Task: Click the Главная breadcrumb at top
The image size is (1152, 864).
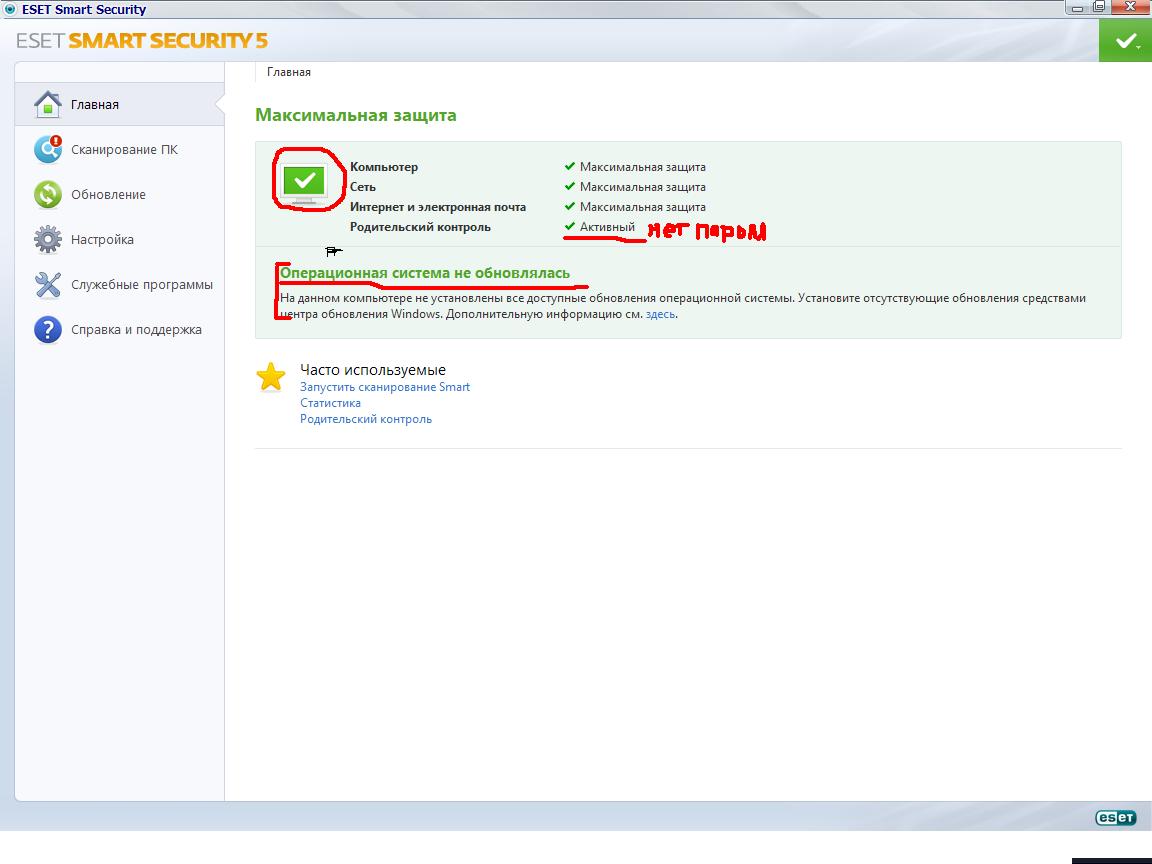Action: coord(289,72)
